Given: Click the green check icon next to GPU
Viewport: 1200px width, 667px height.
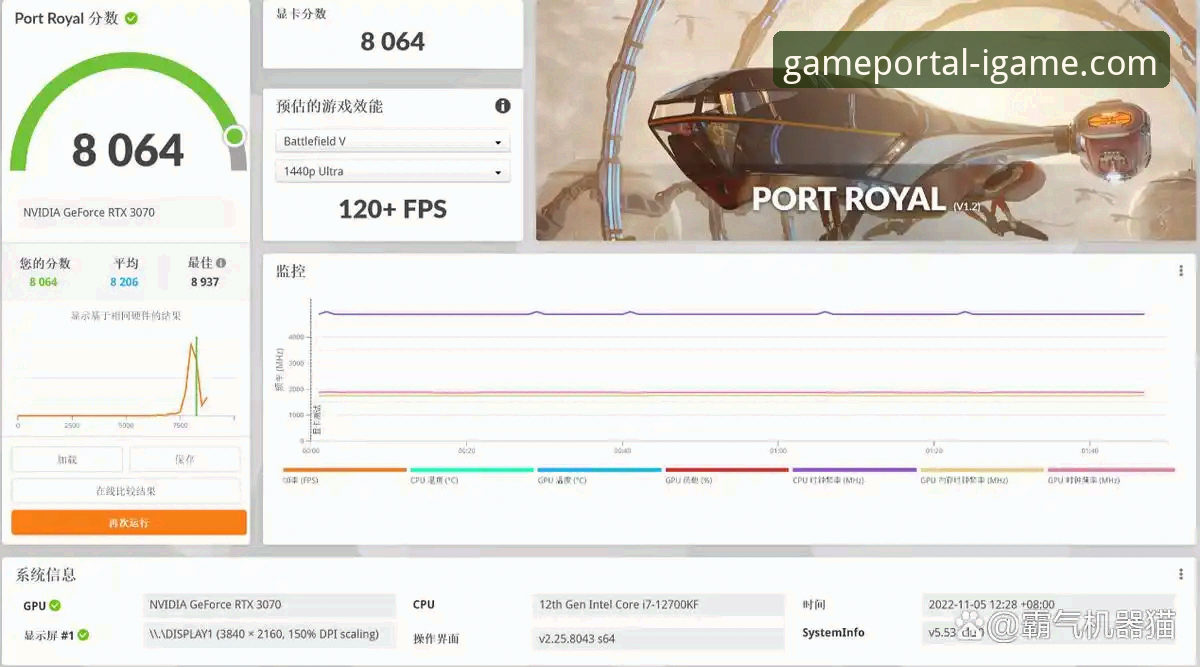Looking at the screenshot, I should 55,605.
